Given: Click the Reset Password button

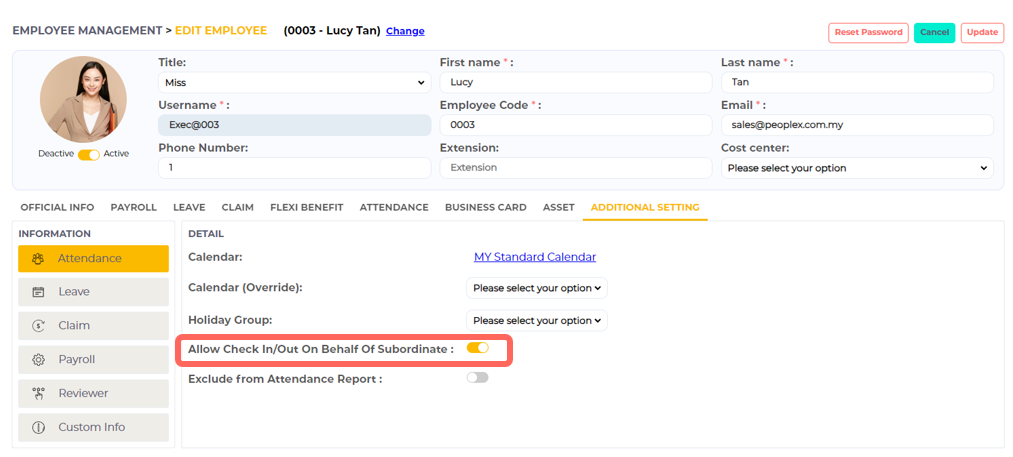Looking at the screenshot, I should coord(867,32).
